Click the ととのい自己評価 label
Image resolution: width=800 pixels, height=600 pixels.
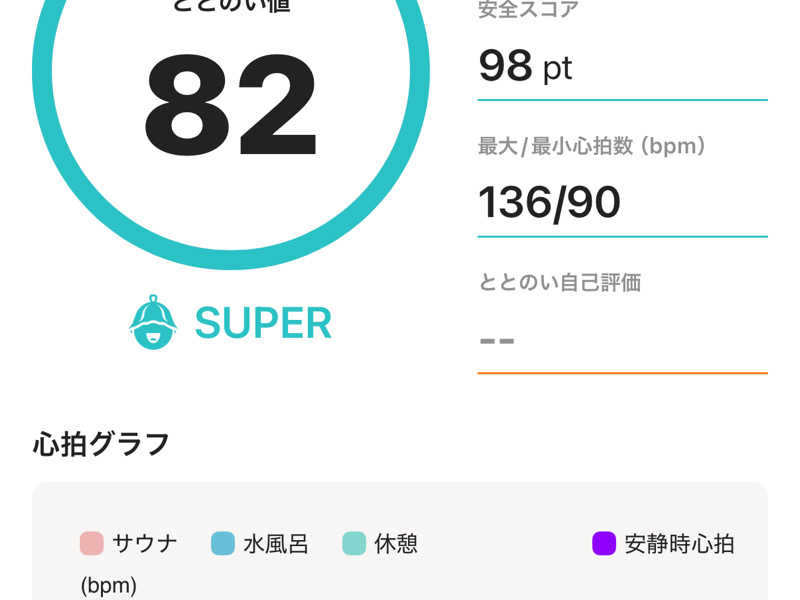[x=560, y=282]
